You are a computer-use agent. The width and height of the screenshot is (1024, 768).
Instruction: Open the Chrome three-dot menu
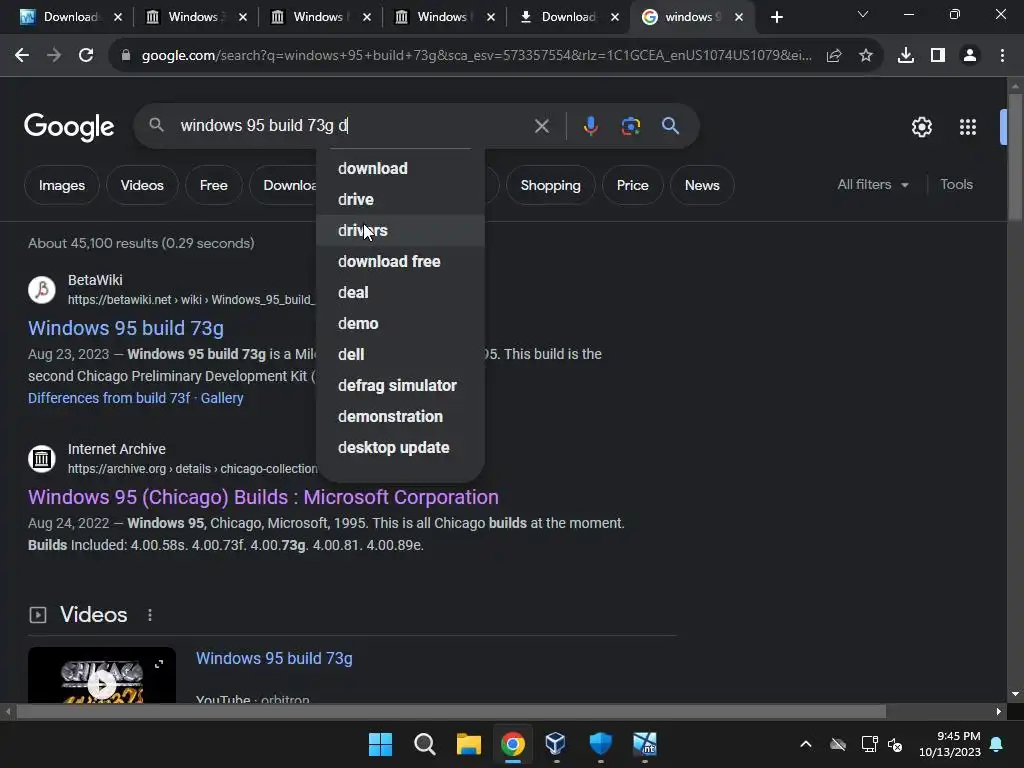[x=1002, y=56]
